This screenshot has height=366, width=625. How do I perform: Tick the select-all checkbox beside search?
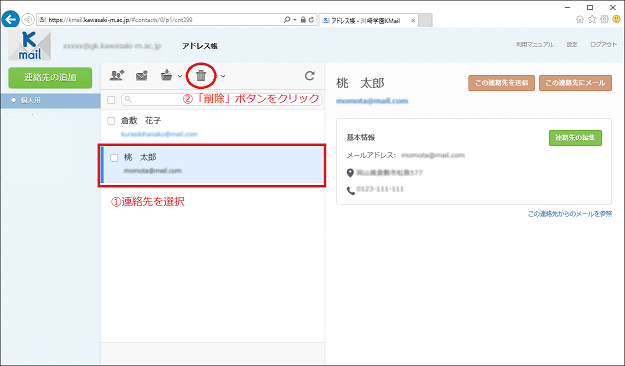[x=111, y=100]
